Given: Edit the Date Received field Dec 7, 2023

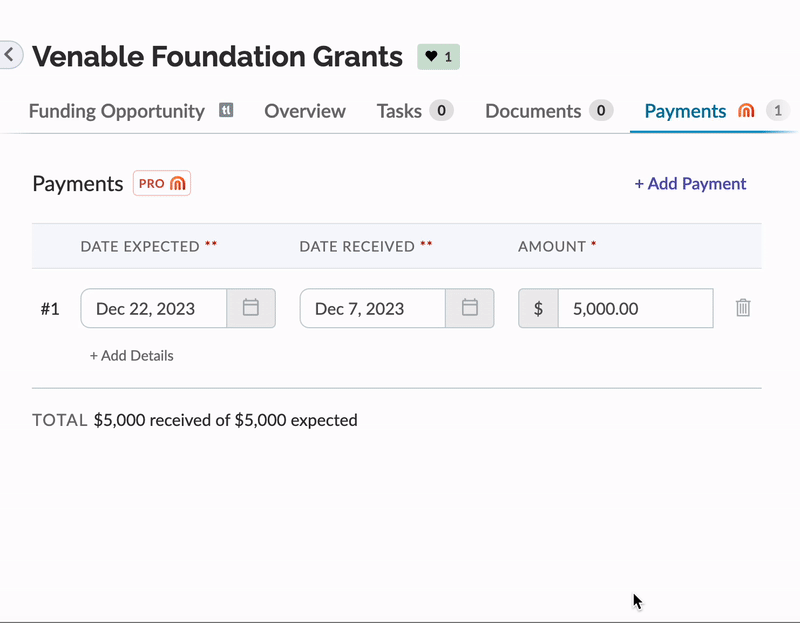Looking at the screenshot, I should 372,308.
